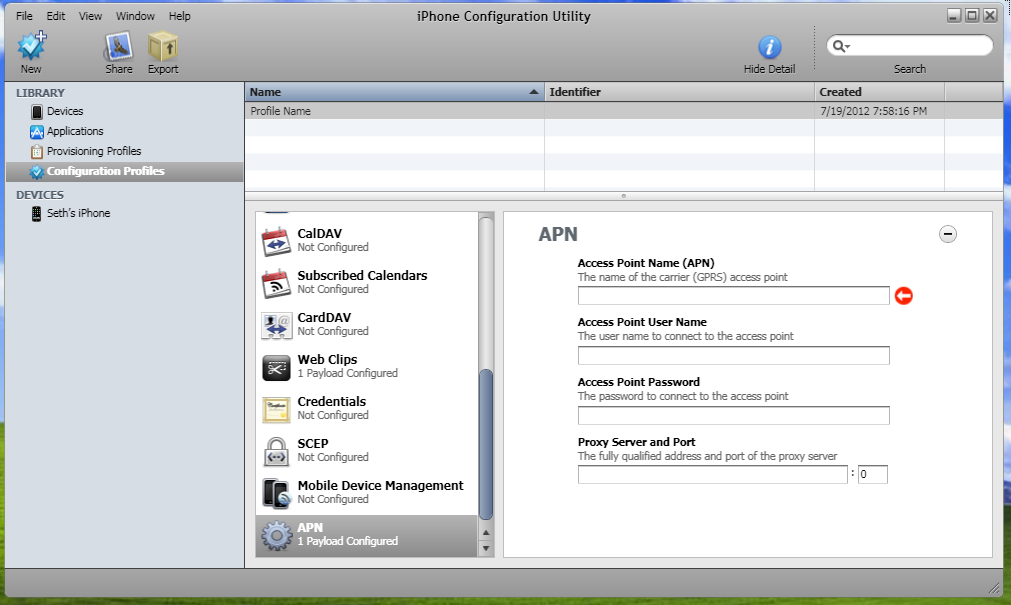Click the Configuration Profiles badge icon

point(36,172)
